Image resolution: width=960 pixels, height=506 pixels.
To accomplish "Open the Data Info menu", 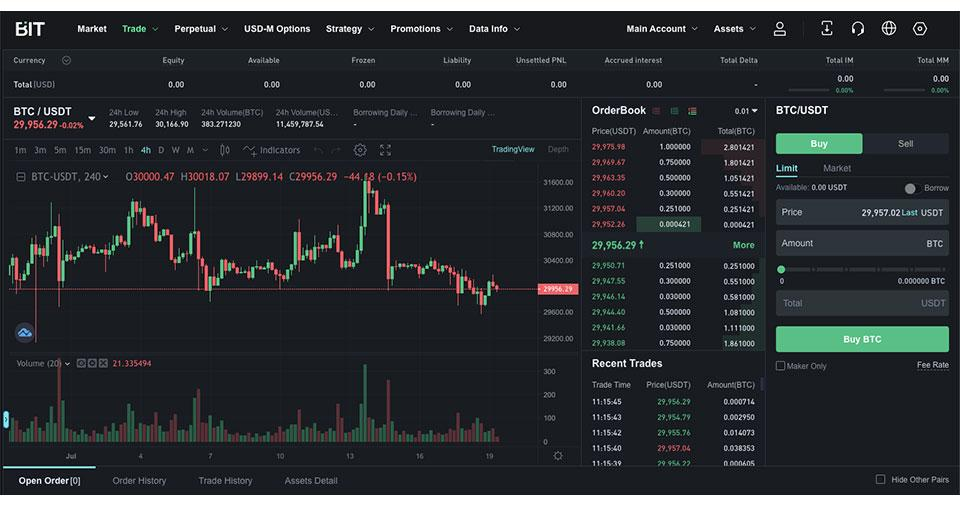I will tap(494, 29).
